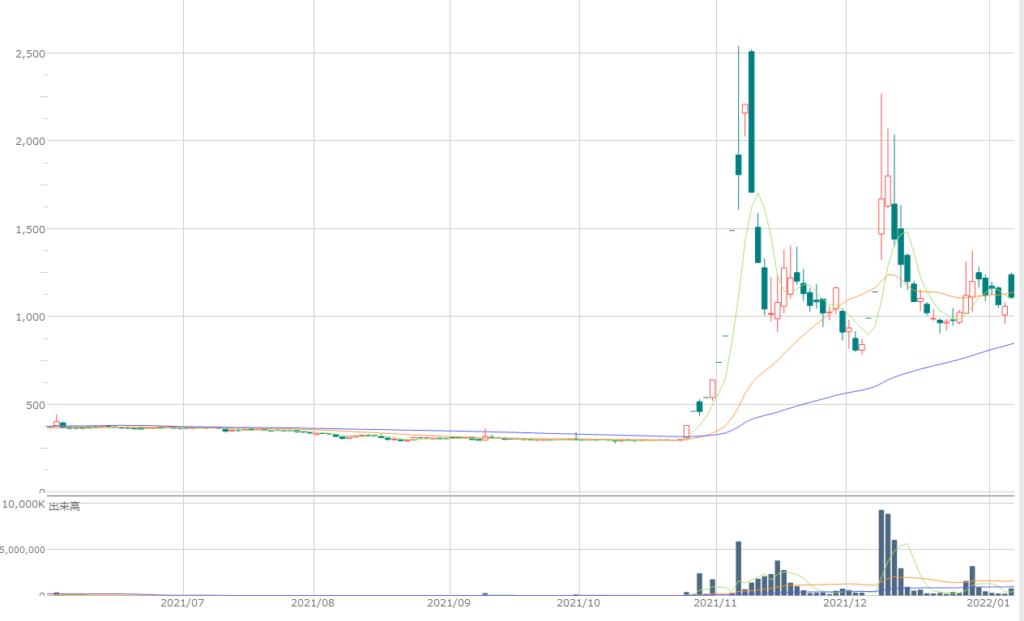Click the 出来高 volume panel label
This screenshot has width=1024, height=621.
65,506
